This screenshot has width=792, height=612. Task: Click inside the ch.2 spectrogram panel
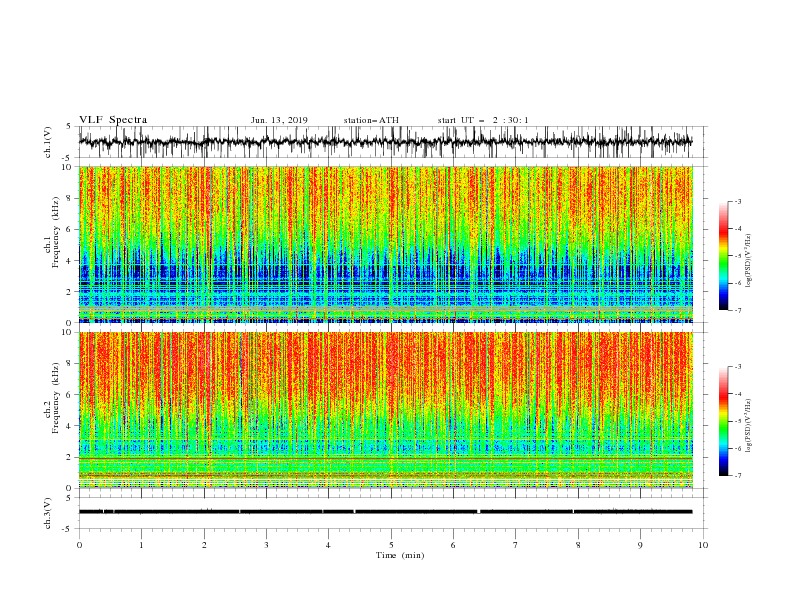[x=386, y=410]
